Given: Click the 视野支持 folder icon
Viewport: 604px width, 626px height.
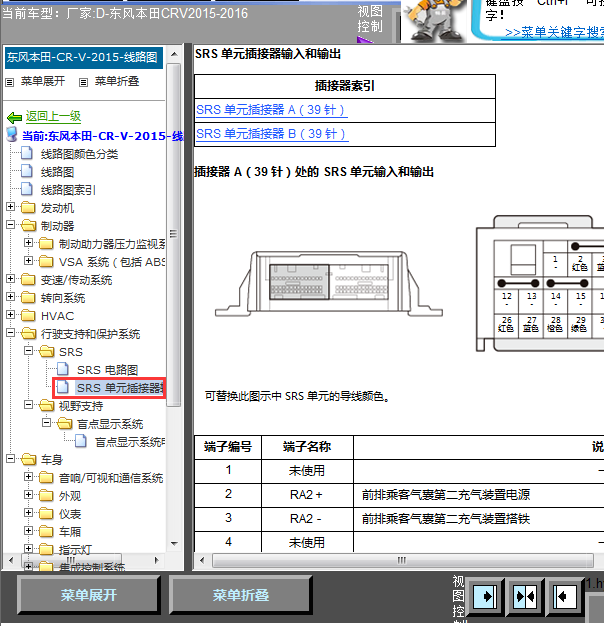Looking at the screenshot, I should (46, 406).
